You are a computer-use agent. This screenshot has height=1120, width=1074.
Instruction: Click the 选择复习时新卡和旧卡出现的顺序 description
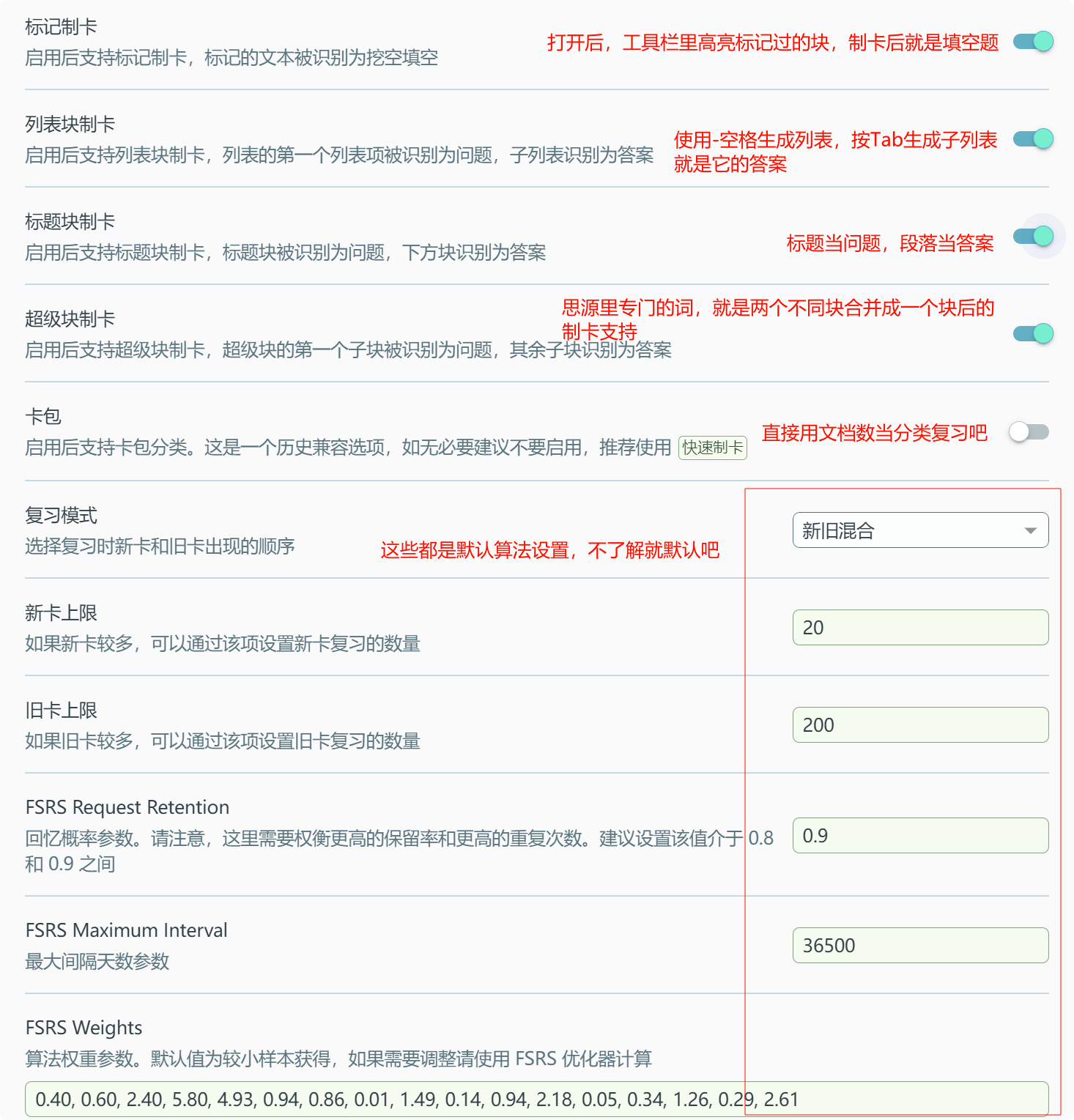pos(160,546)
